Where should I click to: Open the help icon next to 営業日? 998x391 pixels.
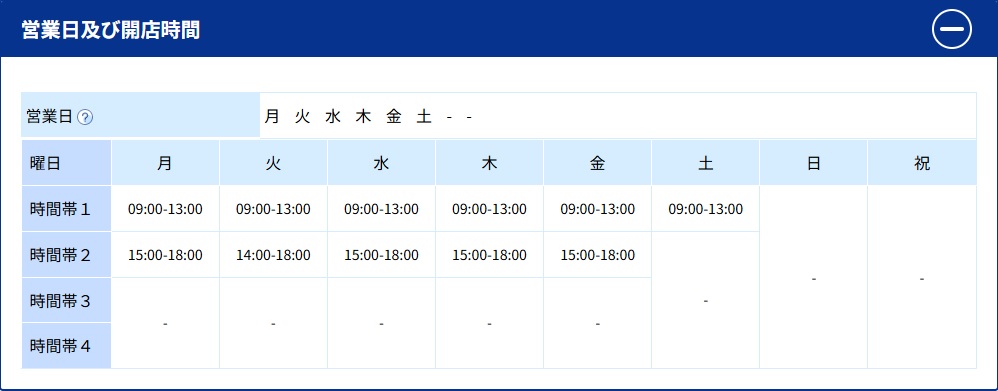pos(85,117)
